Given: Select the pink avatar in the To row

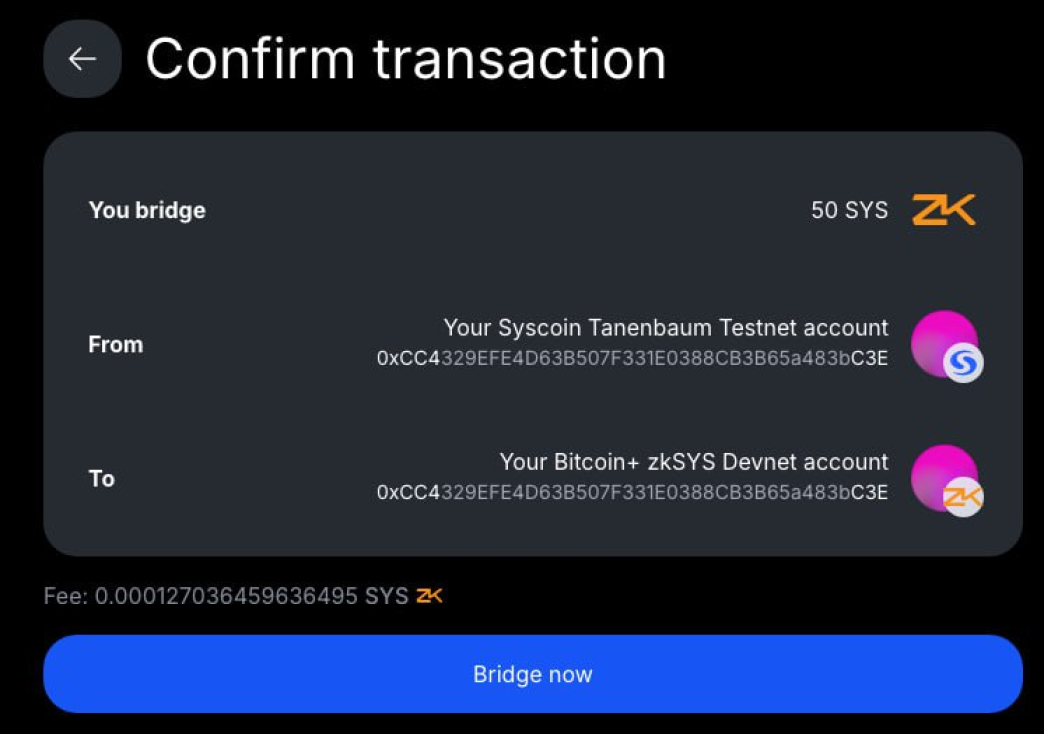Looking at the screenshot, I should point(939,472).
